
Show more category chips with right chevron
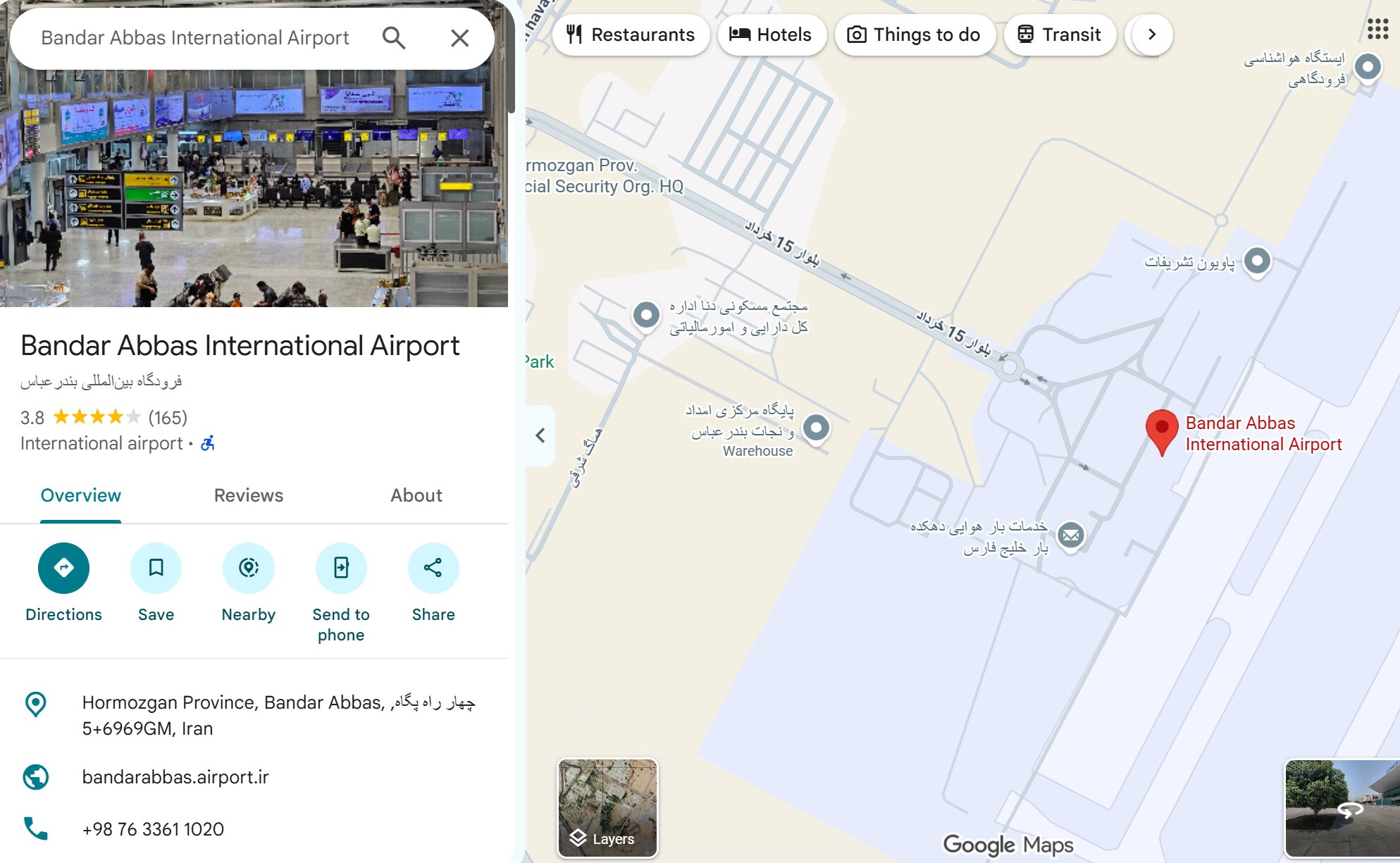1152,35
